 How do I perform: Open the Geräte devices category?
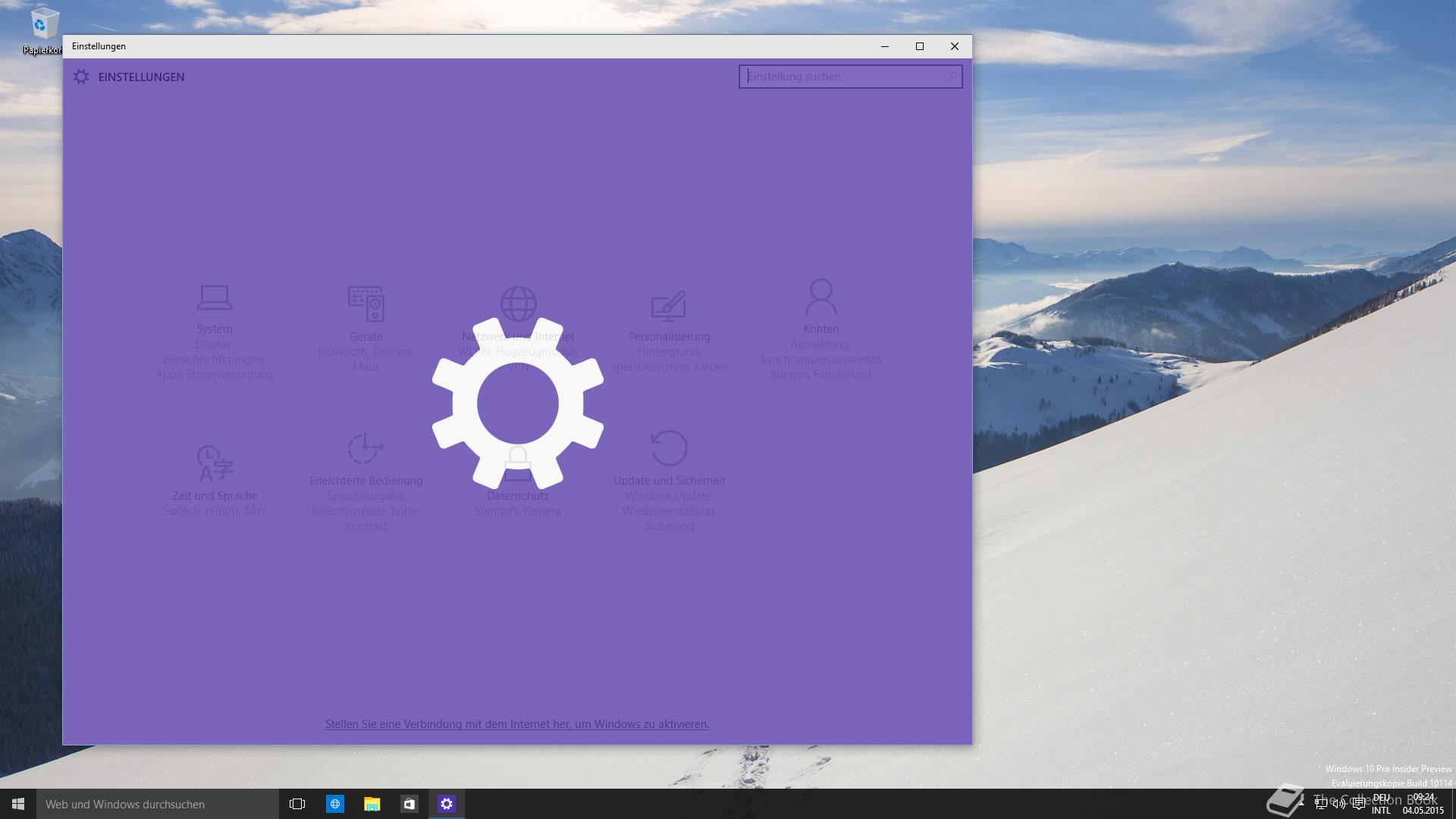(366, 328)
